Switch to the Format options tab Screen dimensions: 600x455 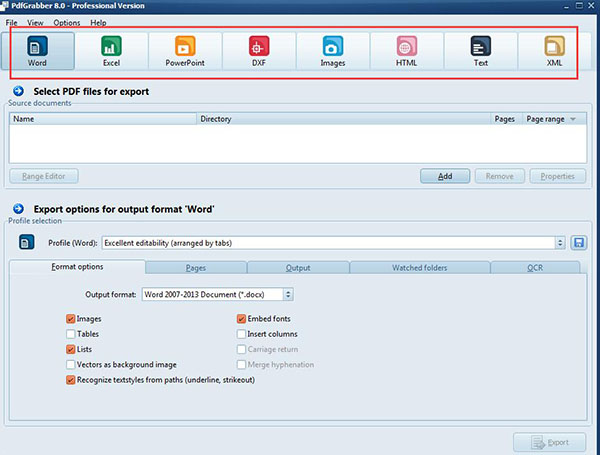[77, 267]
